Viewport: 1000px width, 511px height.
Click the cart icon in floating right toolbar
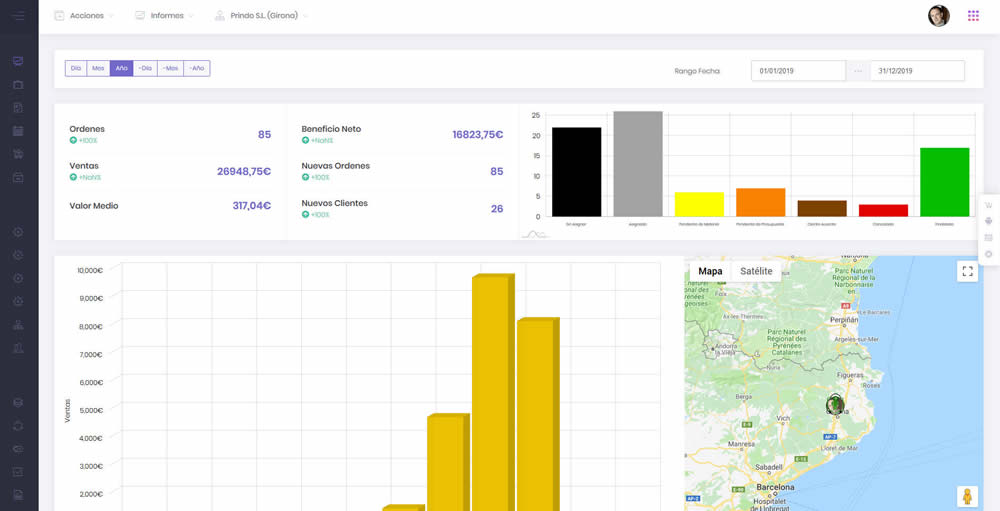[x=989, y=205]
